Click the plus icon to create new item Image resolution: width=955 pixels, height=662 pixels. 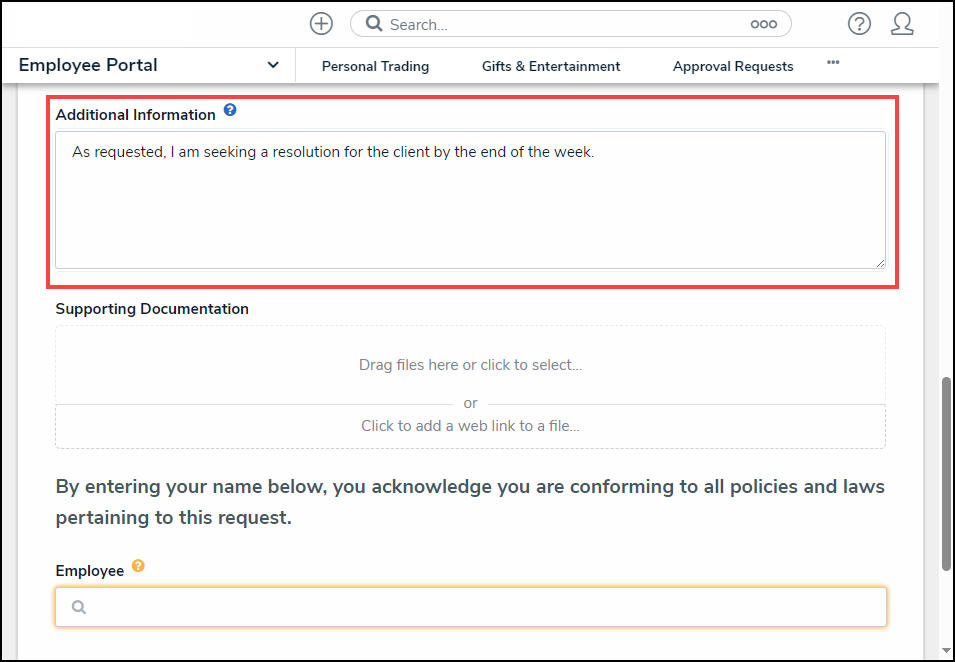[321, 24]
